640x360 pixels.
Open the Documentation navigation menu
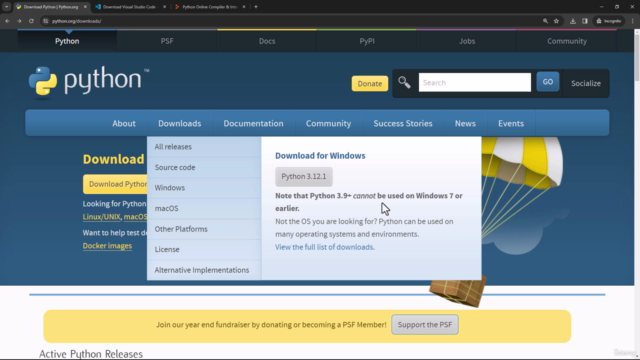click(x=253, y=123)
